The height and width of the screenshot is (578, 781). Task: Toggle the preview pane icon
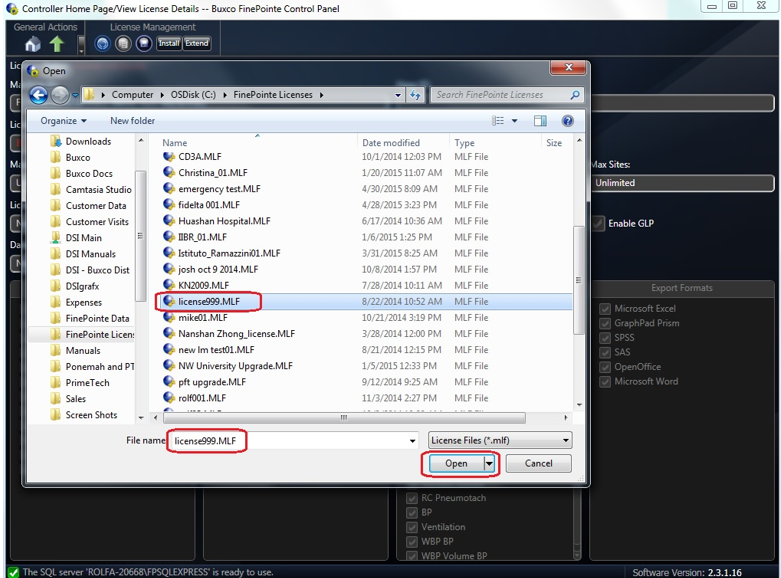tap(540, 121)
